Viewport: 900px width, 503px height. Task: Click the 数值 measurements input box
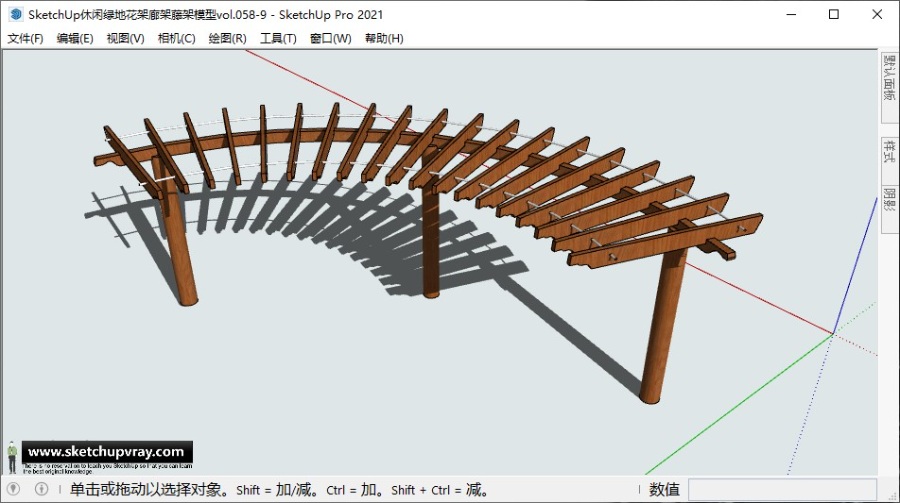coord(782,490)
